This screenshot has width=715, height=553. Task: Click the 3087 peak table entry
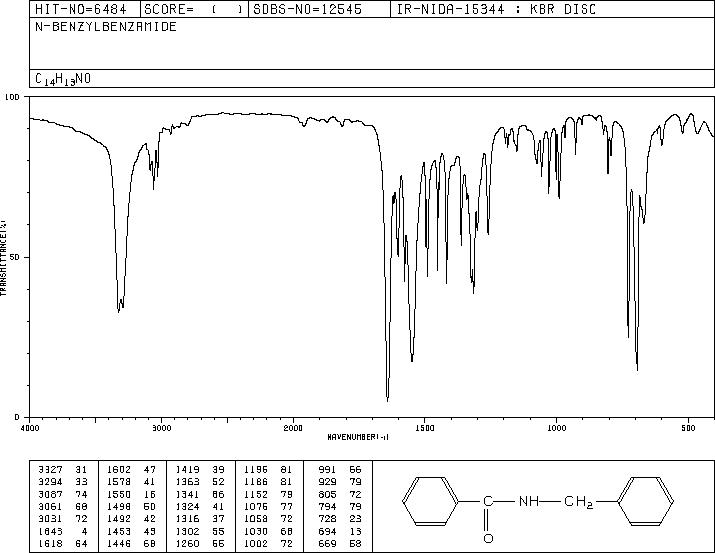(x=62, y=494)
